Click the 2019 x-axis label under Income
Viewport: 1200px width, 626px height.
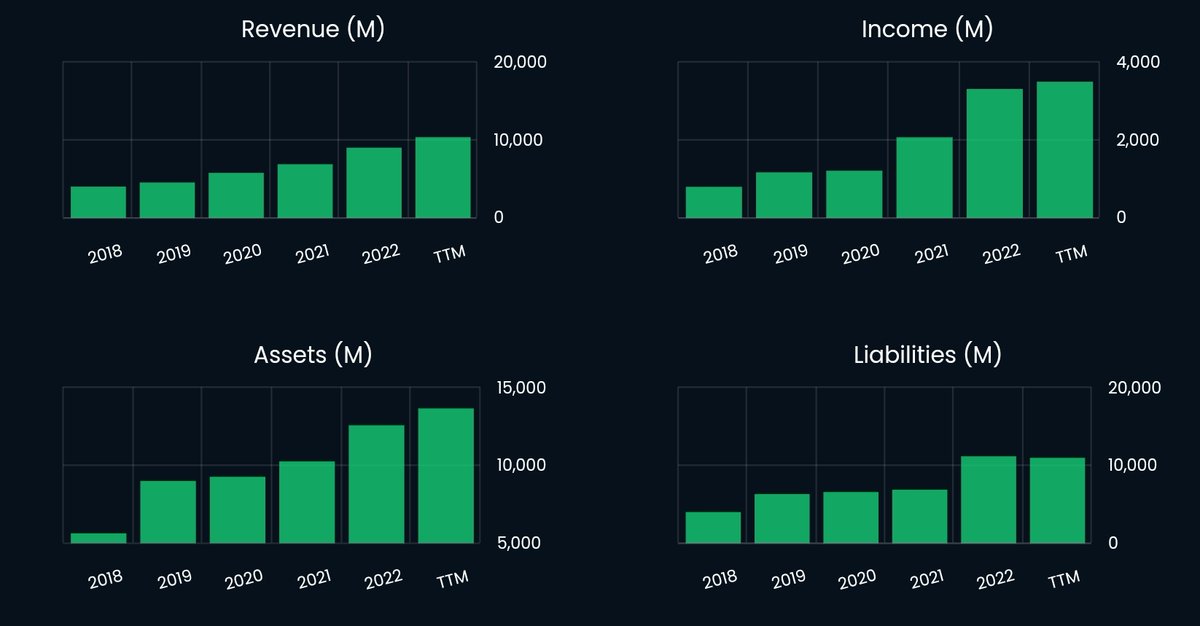(791, 254)
